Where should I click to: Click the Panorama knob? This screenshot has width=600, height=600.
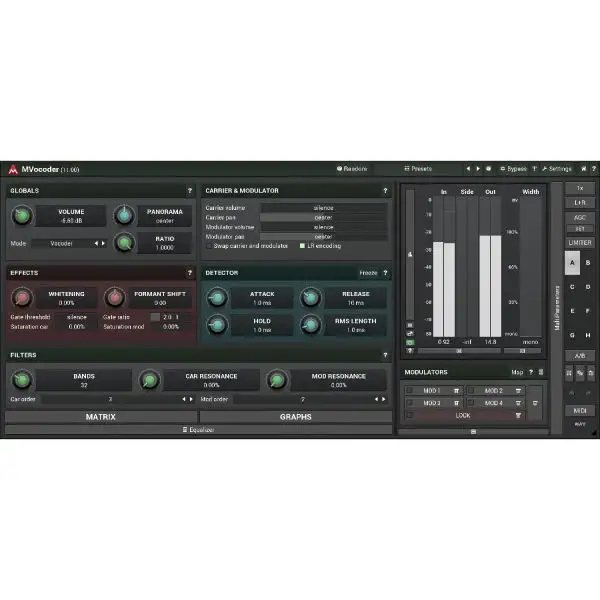point(124,216)
